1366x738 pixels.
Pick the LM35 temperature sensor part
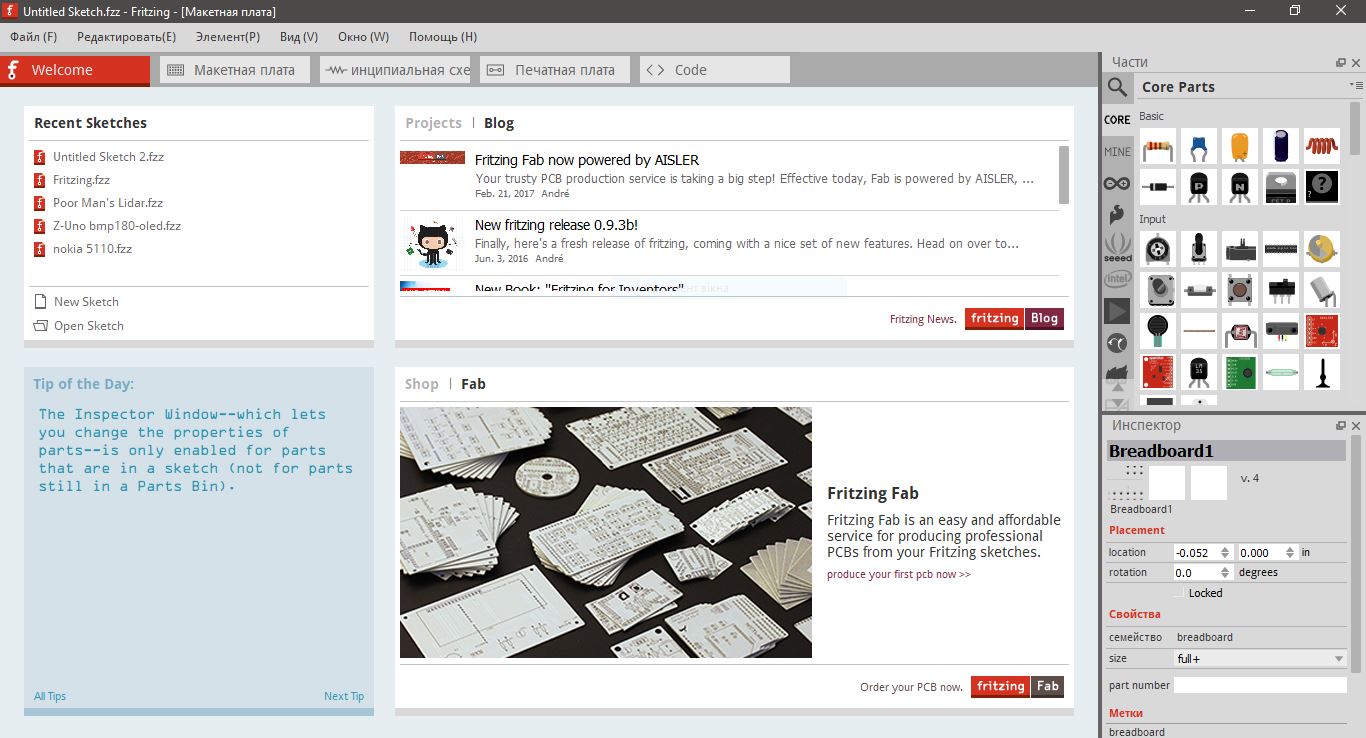pyautogui.click(x=1199, y=372)
